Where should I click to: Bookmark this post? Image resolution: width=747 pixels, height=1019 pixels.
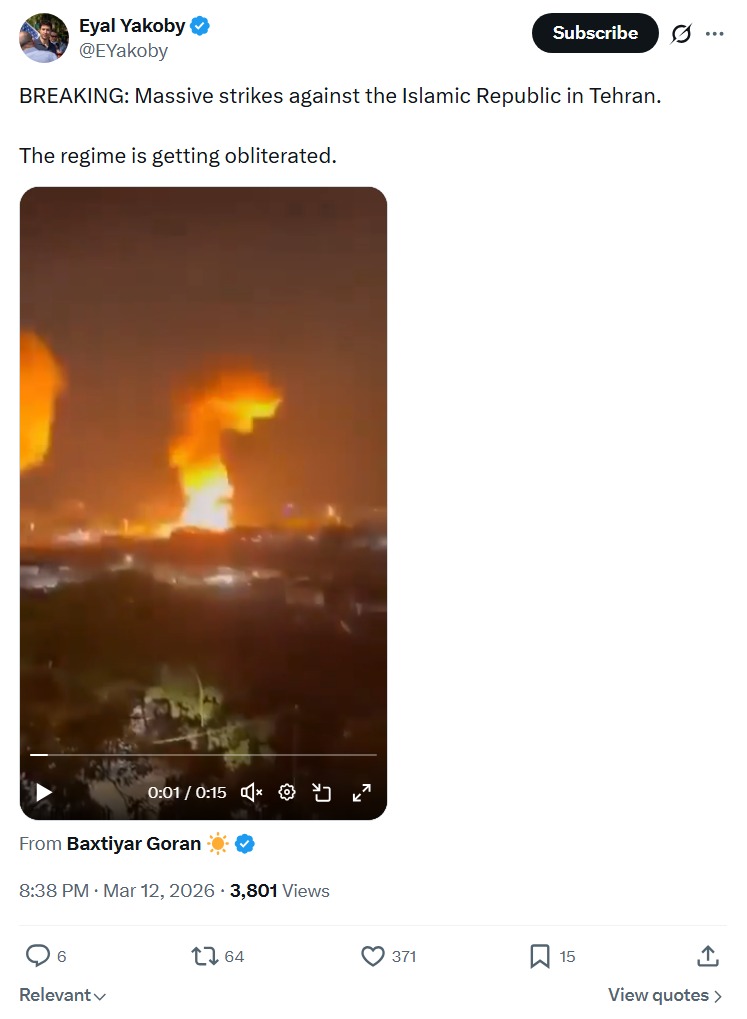coord(540,956)
